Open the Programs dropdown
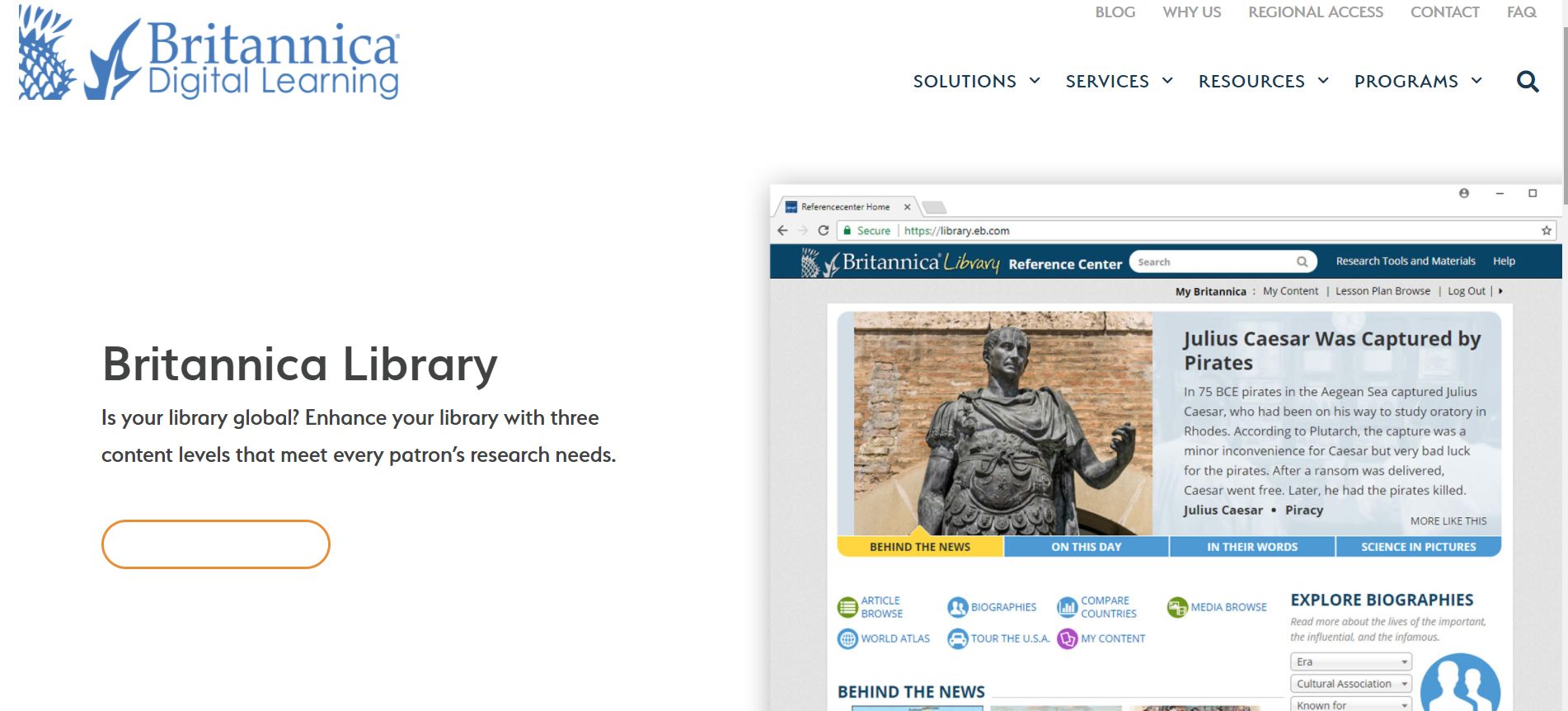Viewport: 1568px width, 711px height. [x=1419, y=81]
